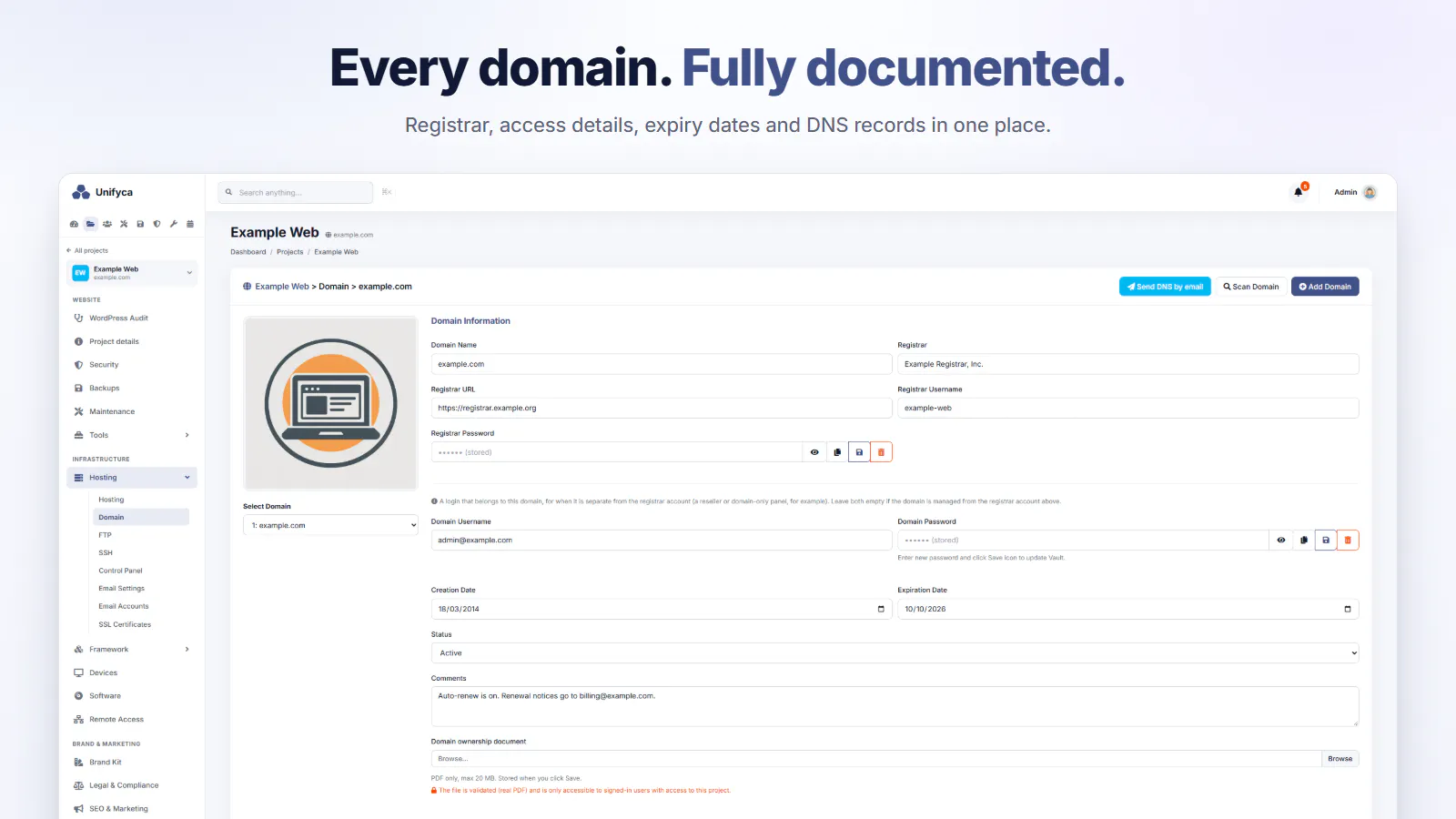The image size is (1456, 819).
Task: Expand the Example Web project switcher
Action: pyautogui.click(x=132, y=273)
